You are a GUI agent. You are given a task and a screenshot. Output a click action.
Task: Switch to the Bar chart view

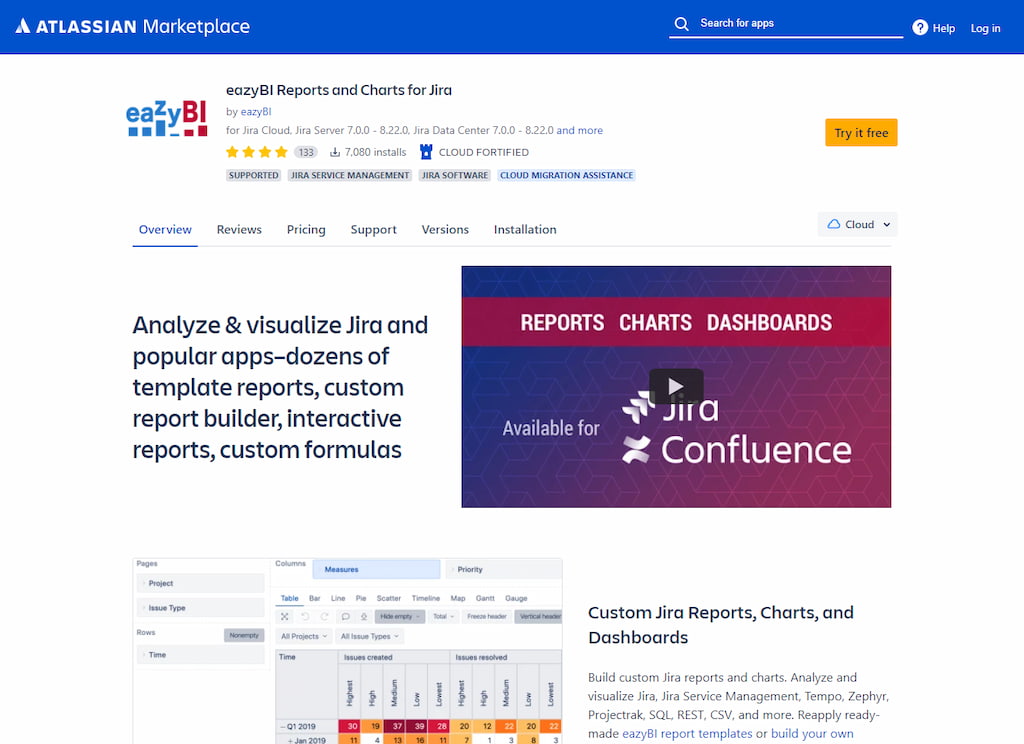[x=315, y=598]
